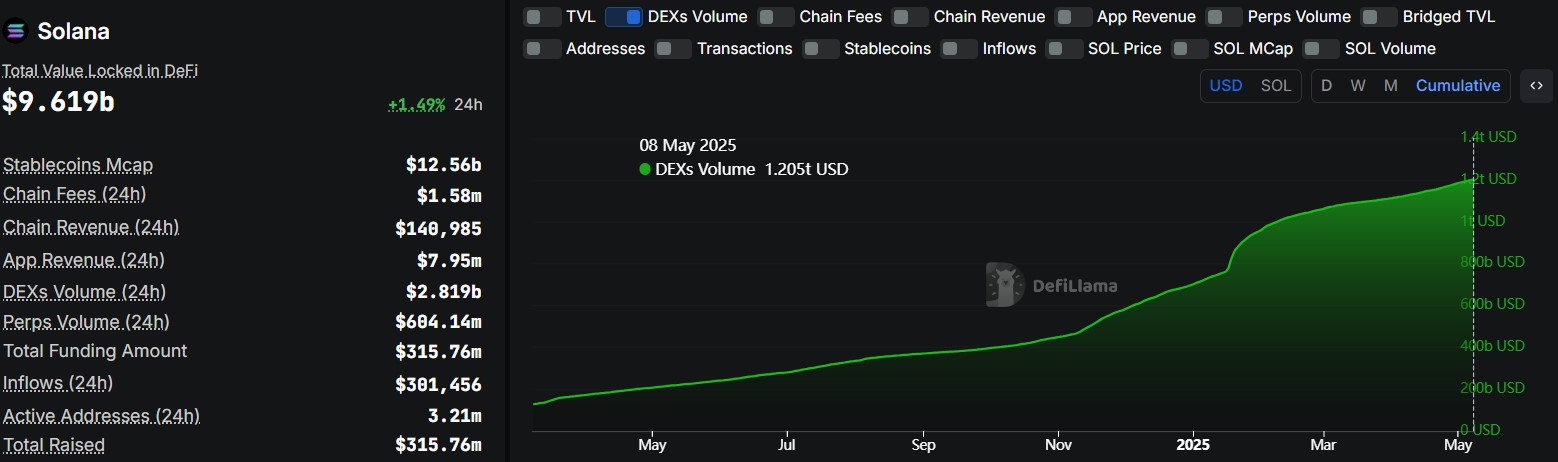Enable Stablecoins chart toggle
Image resolution: width=1558 pixels, height=462 pixels.
(x=821, y=49)
